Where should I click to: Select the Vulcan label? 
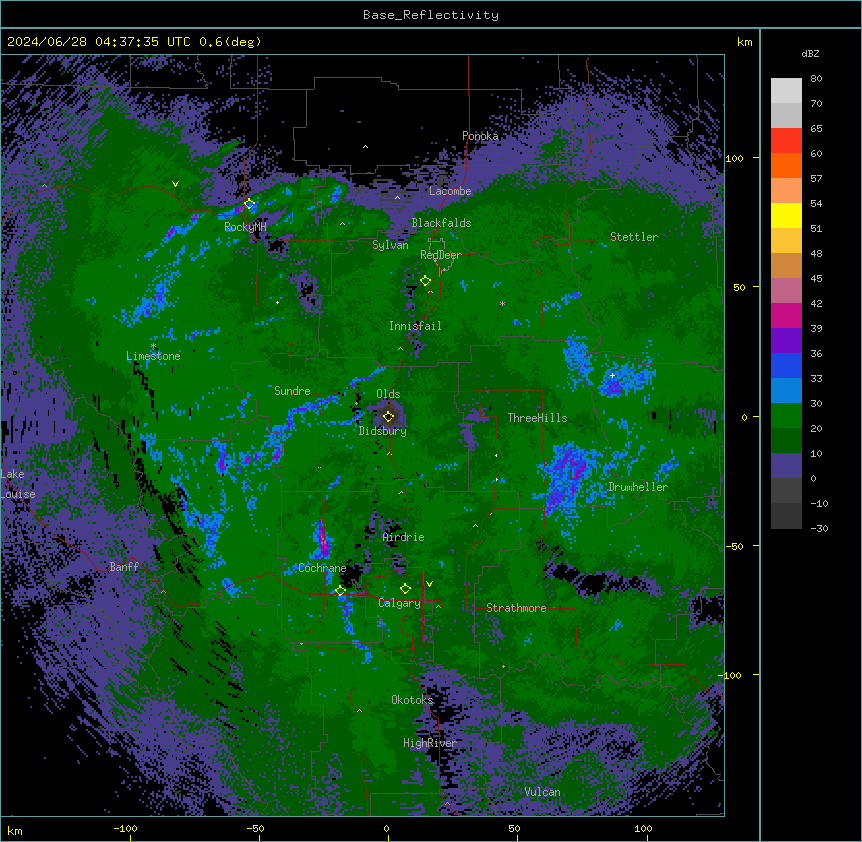click(542, 792)
